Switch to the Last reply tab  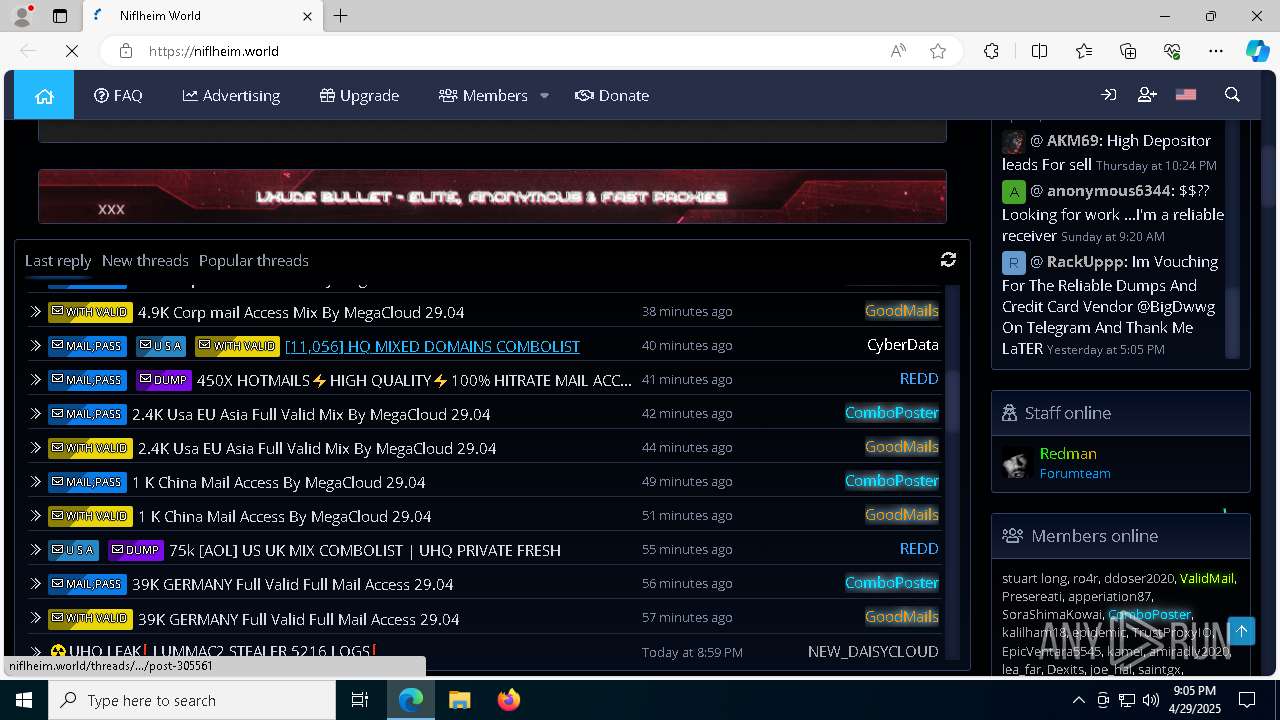[58, 260]
